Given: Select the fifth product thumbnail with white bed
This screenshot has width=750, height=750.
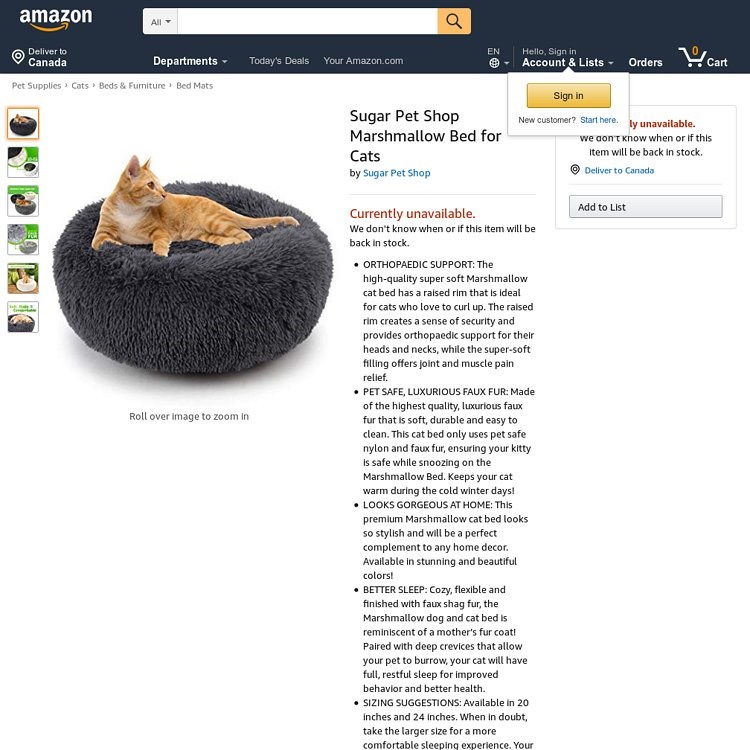Looking at the screenshot, I should click(x=23, y=278).
